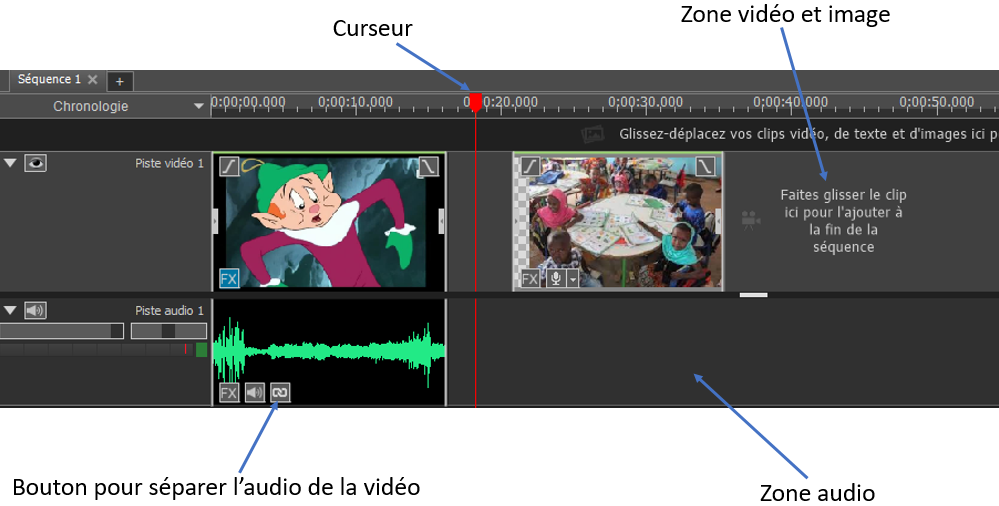The width and height of the screenshot is (999, 506).
Task: Click the "Piste vidéo 1" track label
Action: (169, 163)
